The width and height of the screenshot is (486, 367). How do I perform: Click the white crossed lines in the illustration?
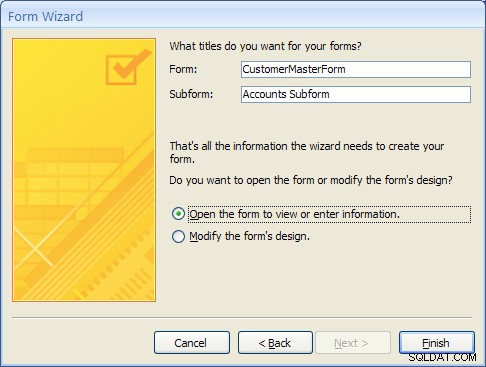[33, 246]
